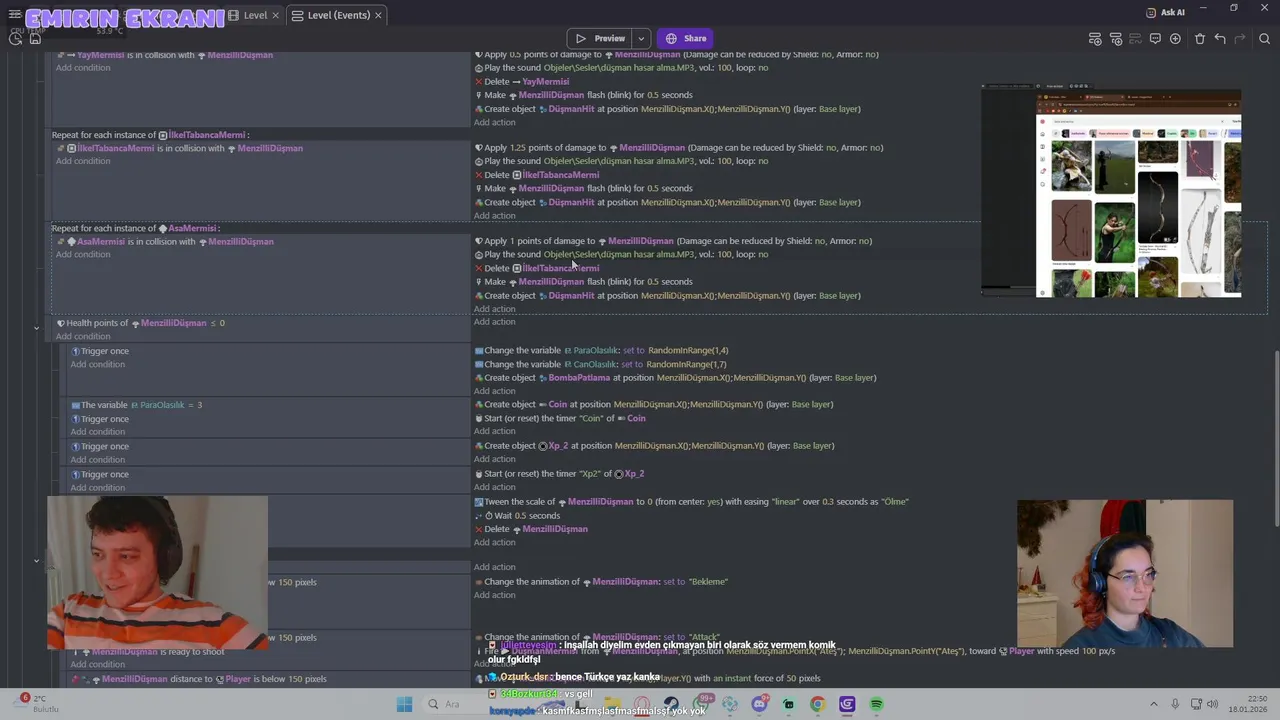Click the microphone icon in system tray
This screenshot has width=1280, height=720.
(x=1175, y=704)
